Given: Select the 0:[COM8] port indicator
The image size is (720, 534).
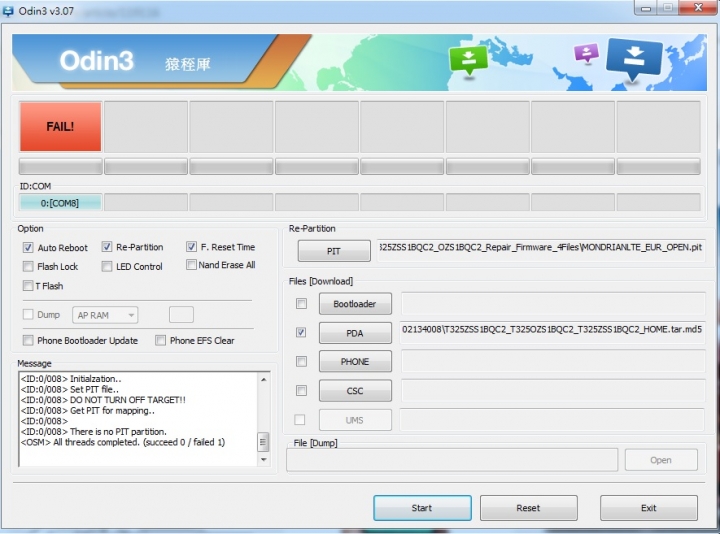Looking at the screenshot, I should click(x=60, y=203).
